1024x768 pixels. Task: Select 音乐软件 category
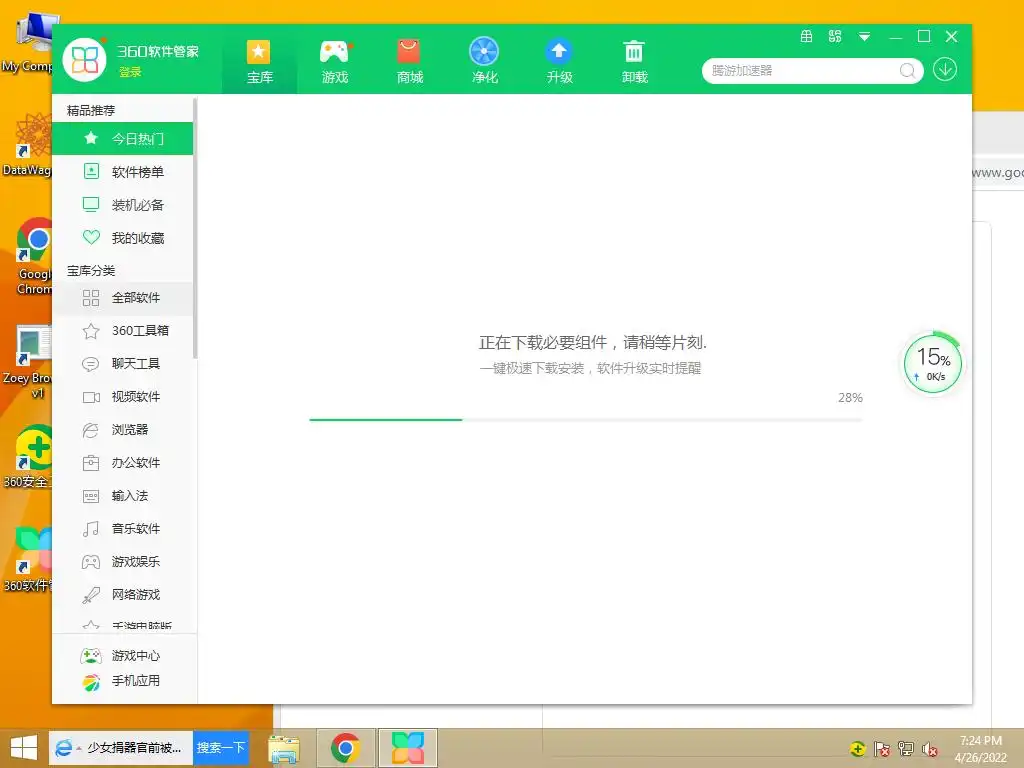pyautogui.click(x=122, y=528)
